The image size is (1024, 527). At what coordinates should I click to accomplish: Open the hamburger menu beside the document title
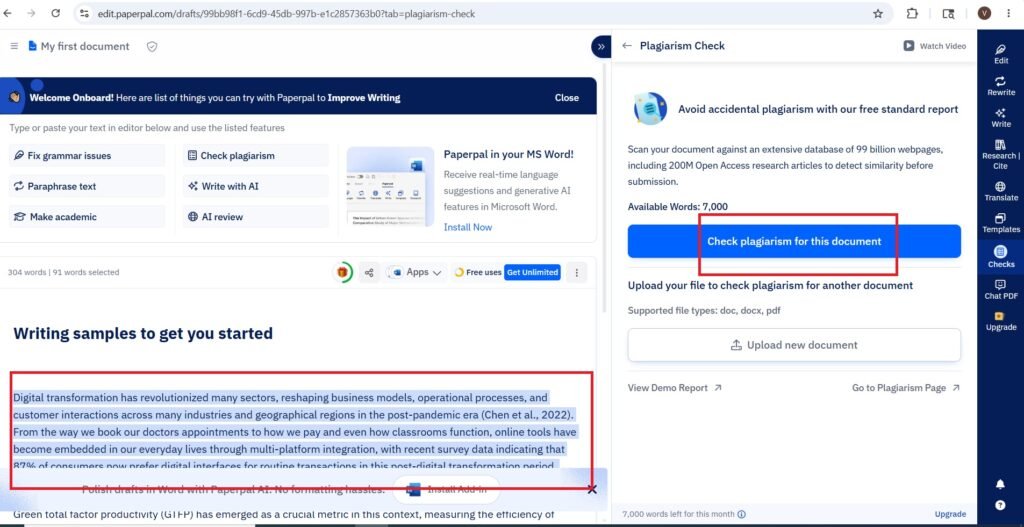14,46
